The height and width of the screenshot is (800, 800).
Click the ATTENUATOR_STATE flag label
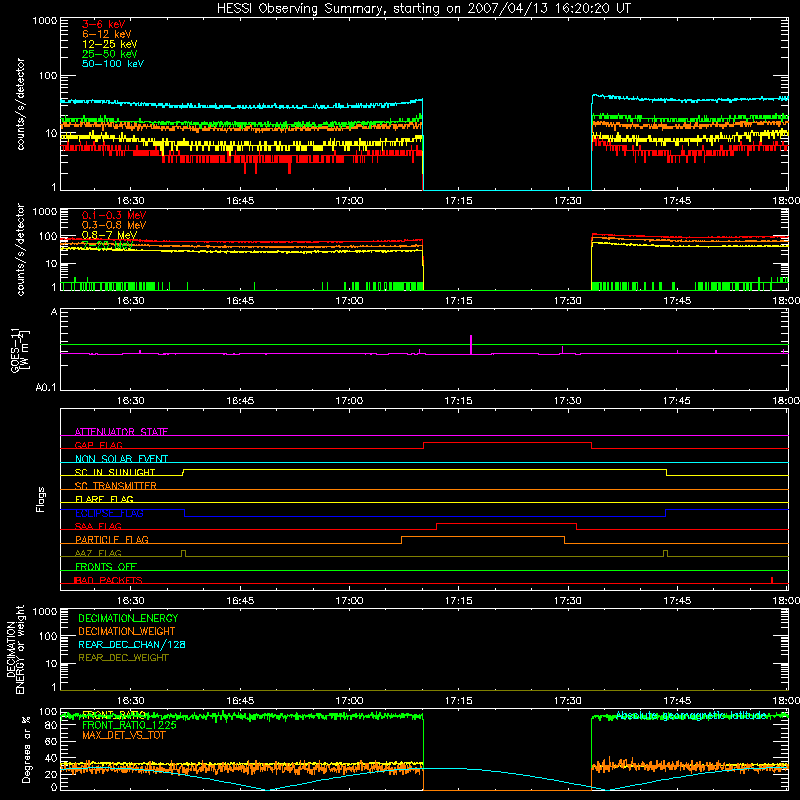(x=121, y=432)
